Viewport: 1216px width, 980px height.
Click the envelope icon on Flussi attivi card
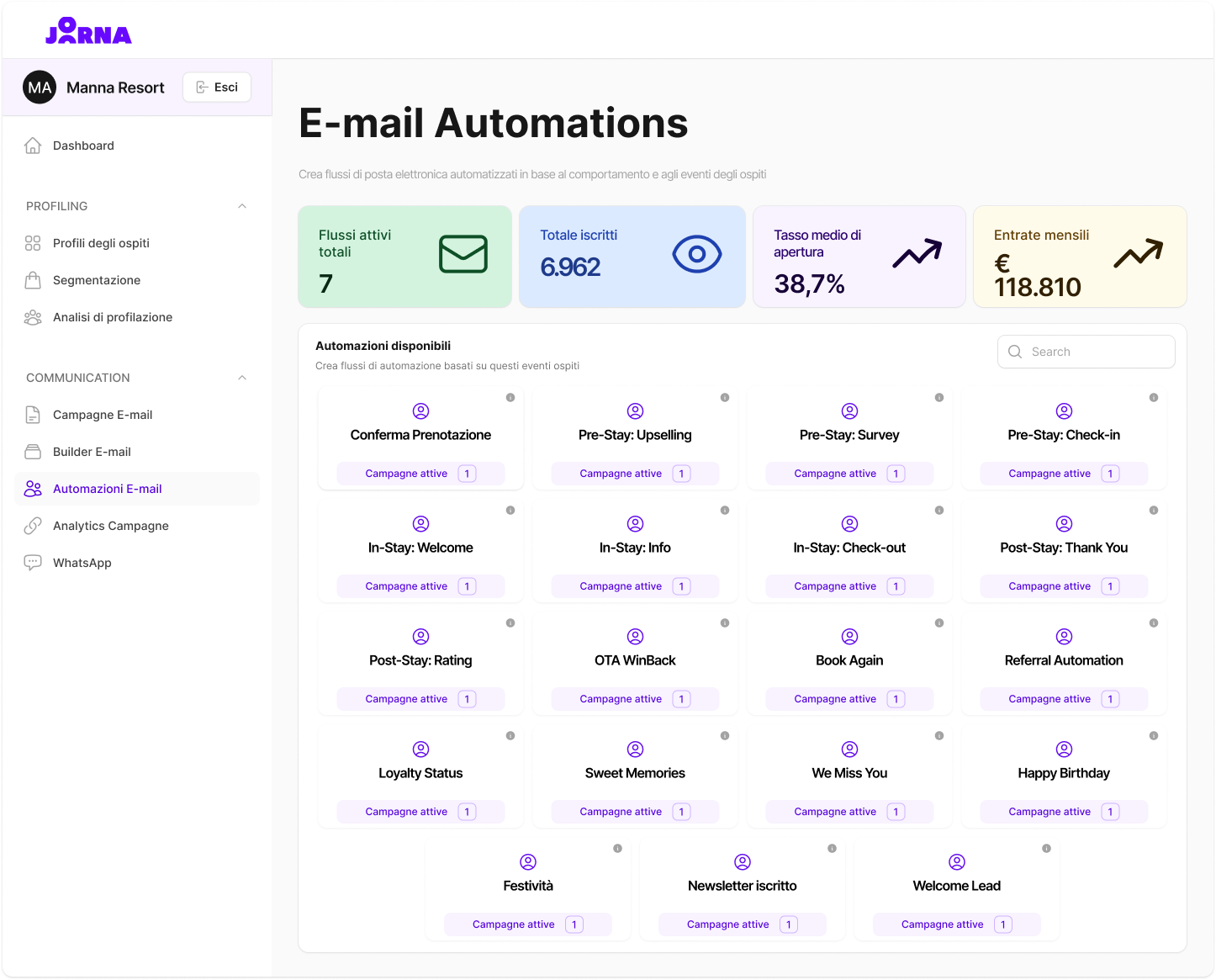[x=463, y=254]
